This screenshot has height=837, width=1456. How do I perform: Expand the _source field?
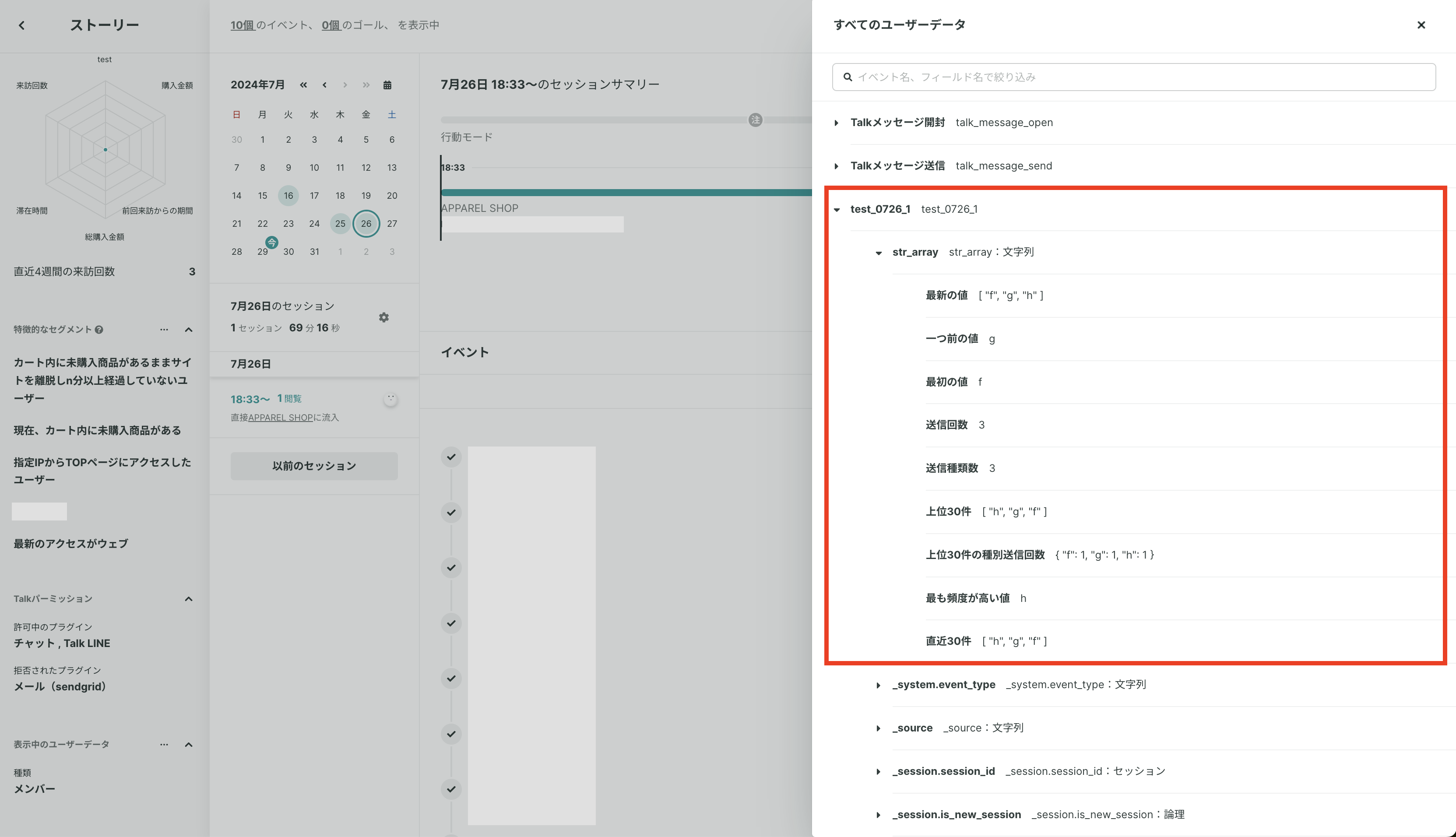[878, 728]
